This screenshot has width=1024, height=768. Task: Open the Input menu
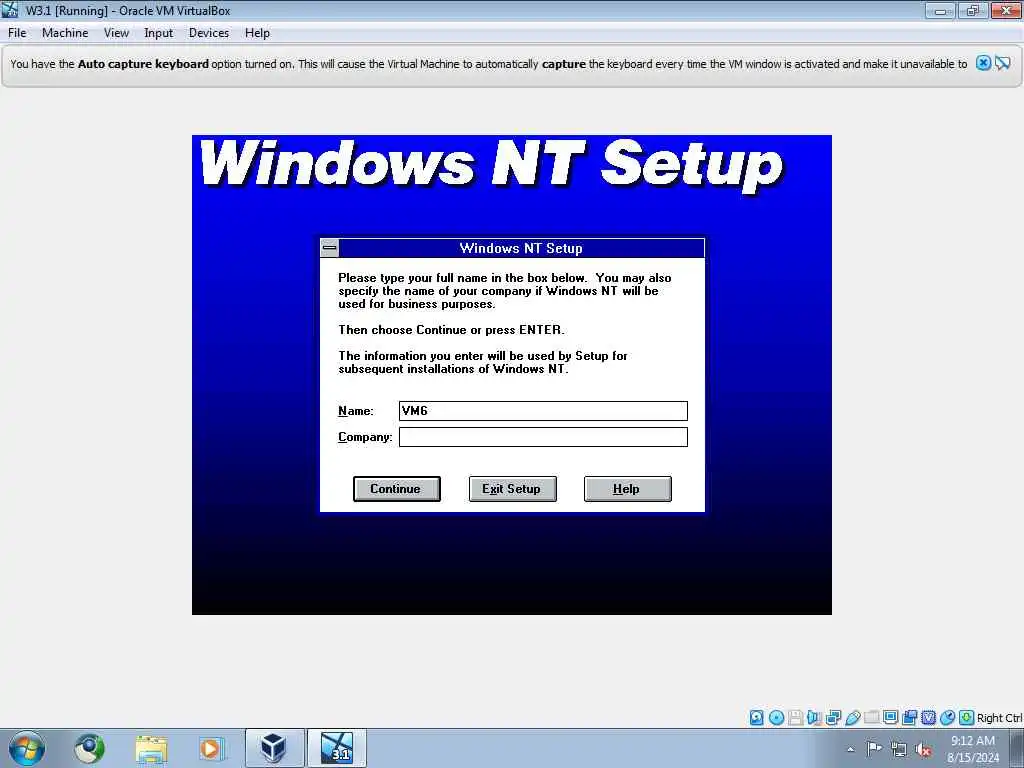point(159,33)
